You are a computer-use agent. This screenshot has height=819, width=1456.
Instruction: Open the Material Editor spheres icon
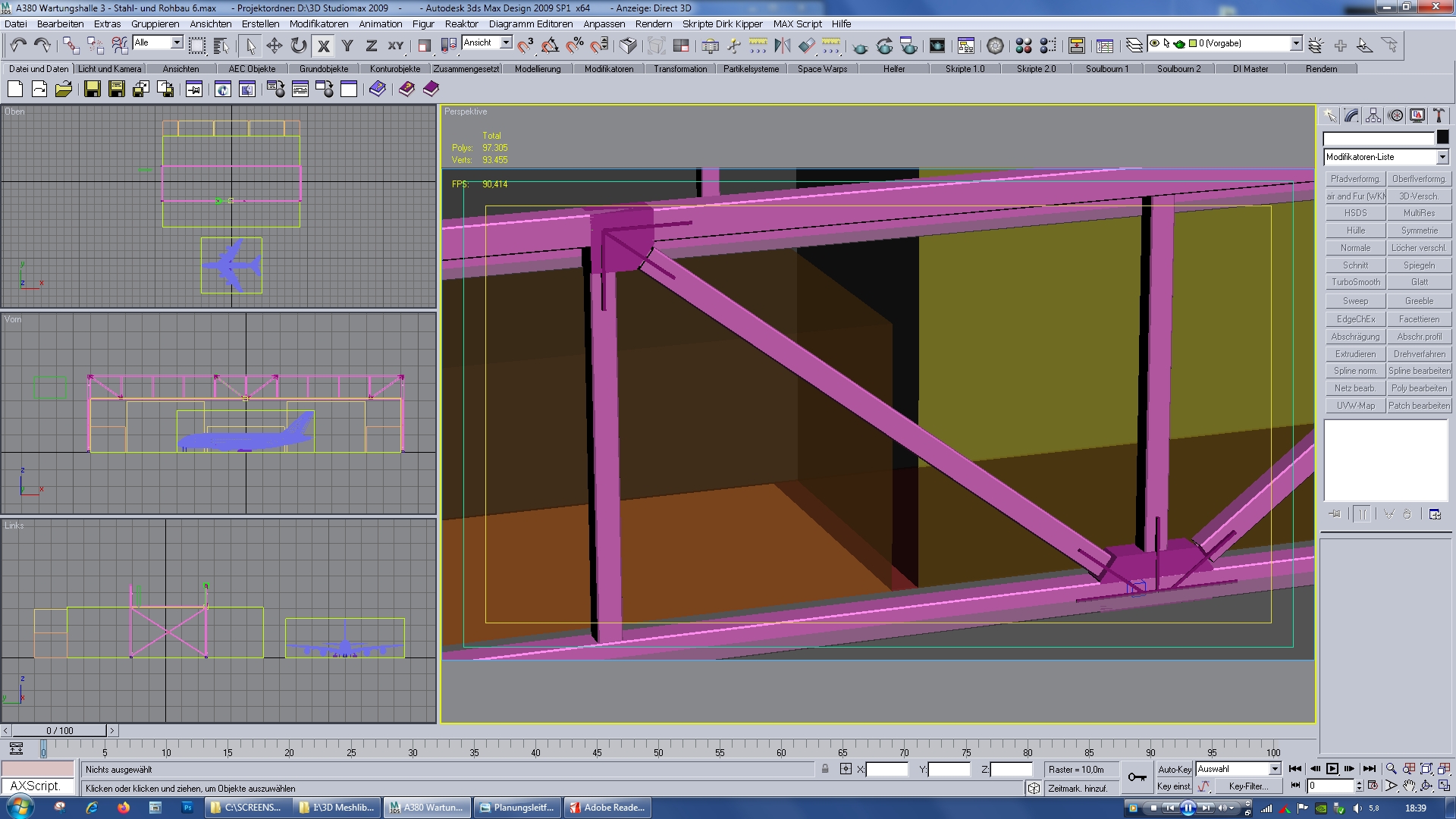click(1023, 45)
